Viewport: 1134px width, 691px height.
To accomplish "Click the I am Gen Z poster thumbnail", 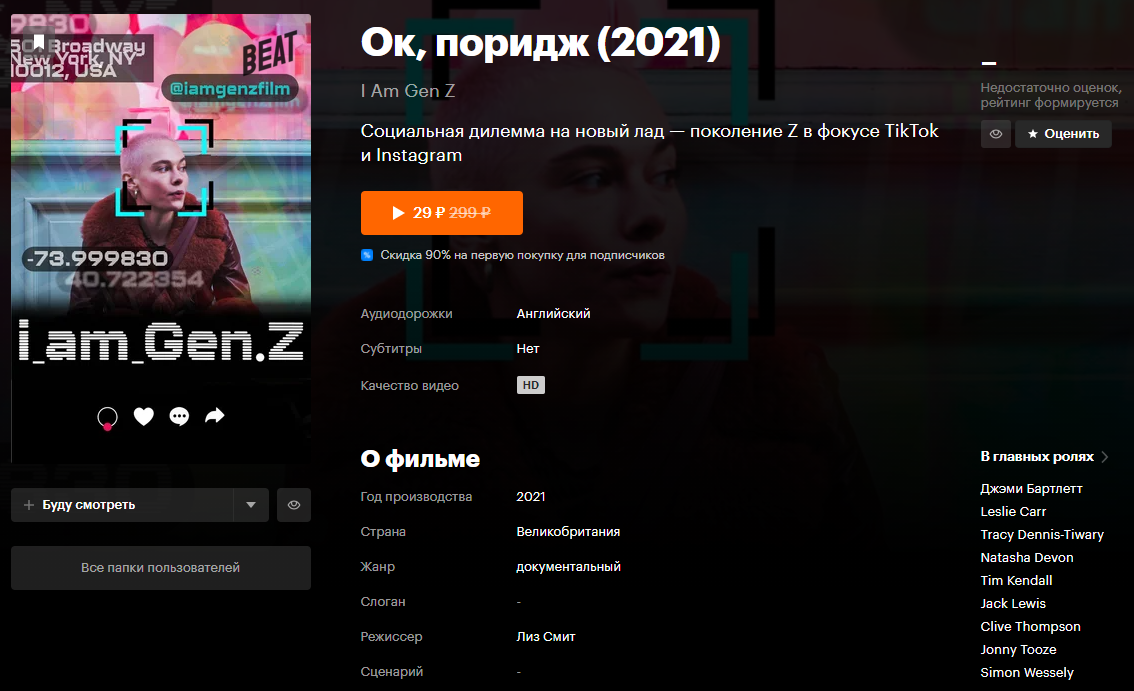I will [161, 238].
